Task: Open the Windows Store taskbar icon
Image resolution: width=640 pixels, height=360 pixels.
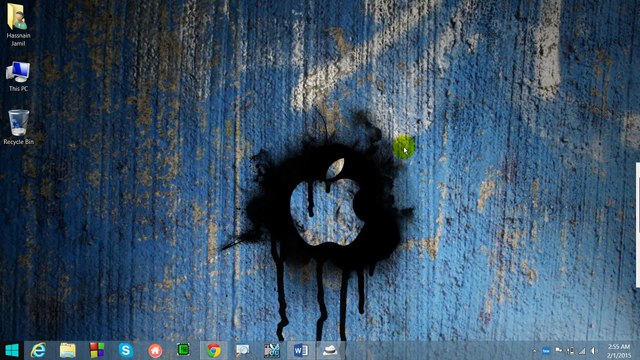Action: [x=97, y=350]
